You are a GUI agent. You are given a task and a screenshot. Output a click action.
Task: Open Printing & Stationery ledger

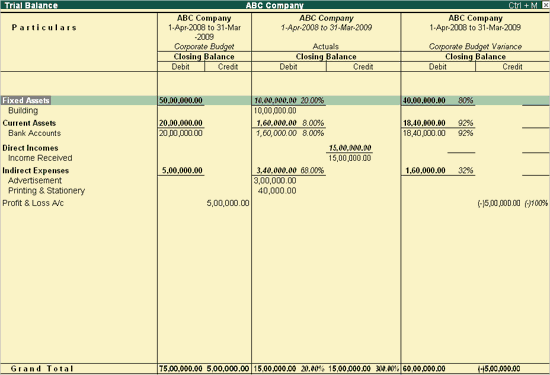coord(46,191)
